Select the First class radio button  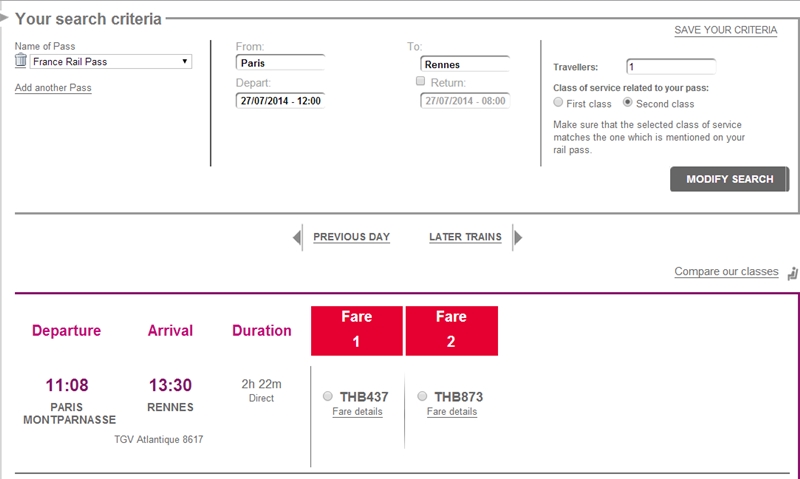point(558,103)
